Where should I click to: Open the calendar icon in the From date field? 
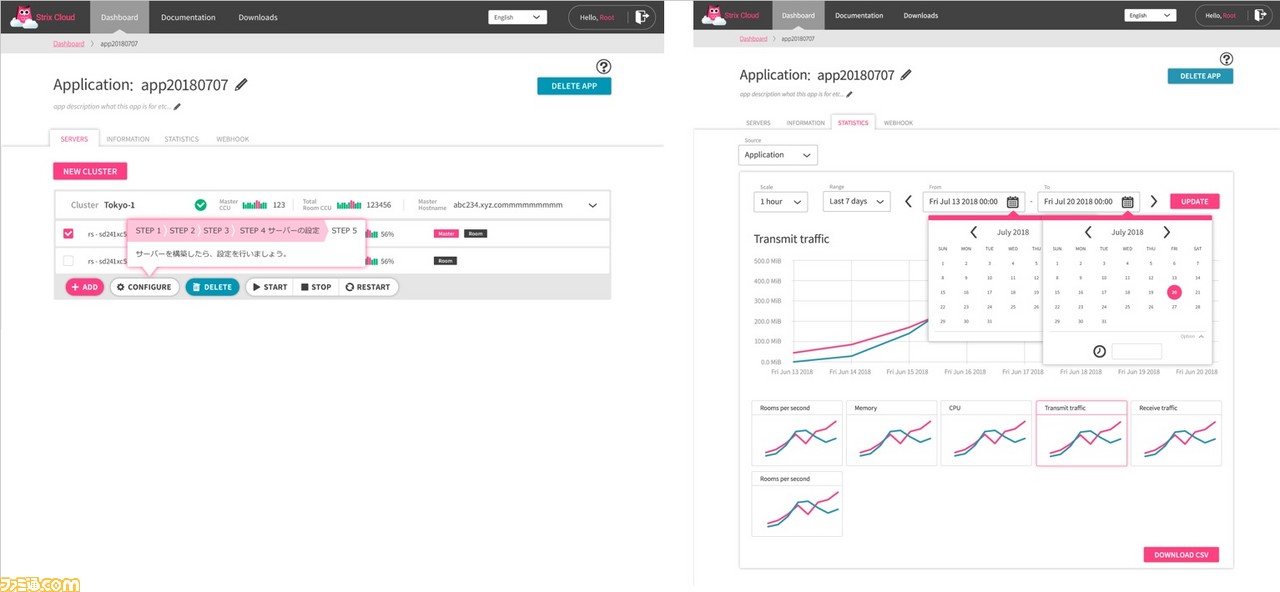pyautogui.click(x=1012, y=202)
